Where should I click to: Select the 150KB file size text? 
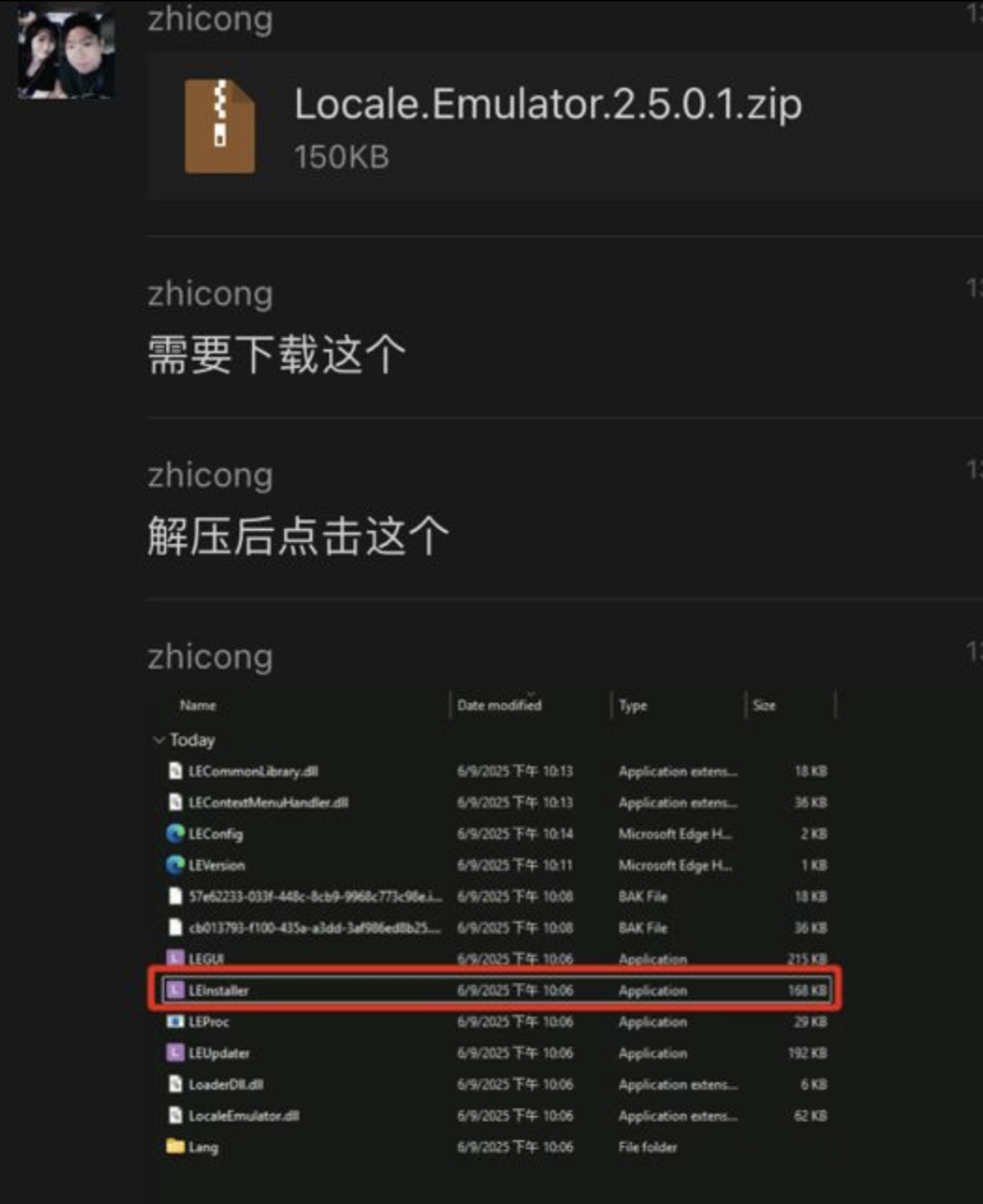tap(341, 157)
